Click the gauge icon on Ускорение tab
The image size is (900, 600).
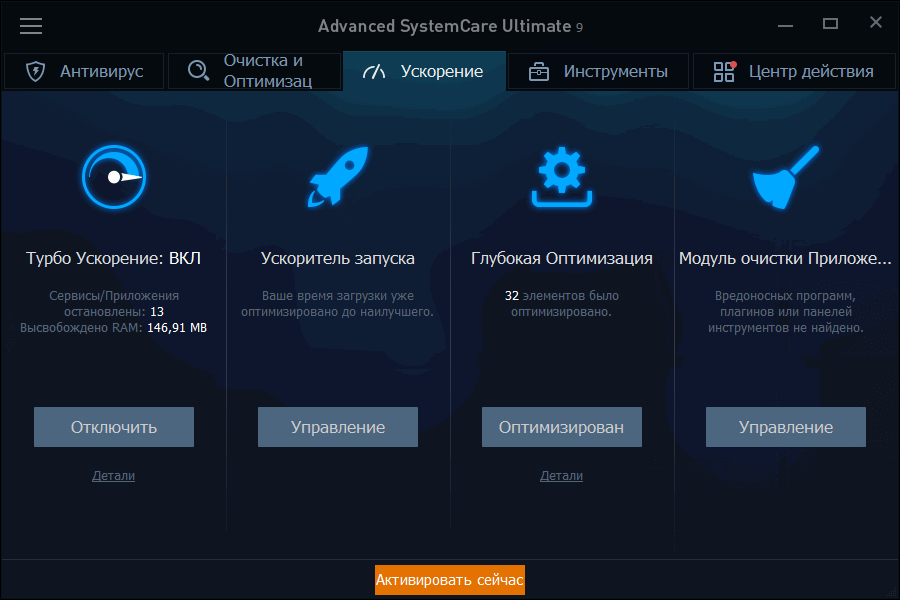click(375, 71)
